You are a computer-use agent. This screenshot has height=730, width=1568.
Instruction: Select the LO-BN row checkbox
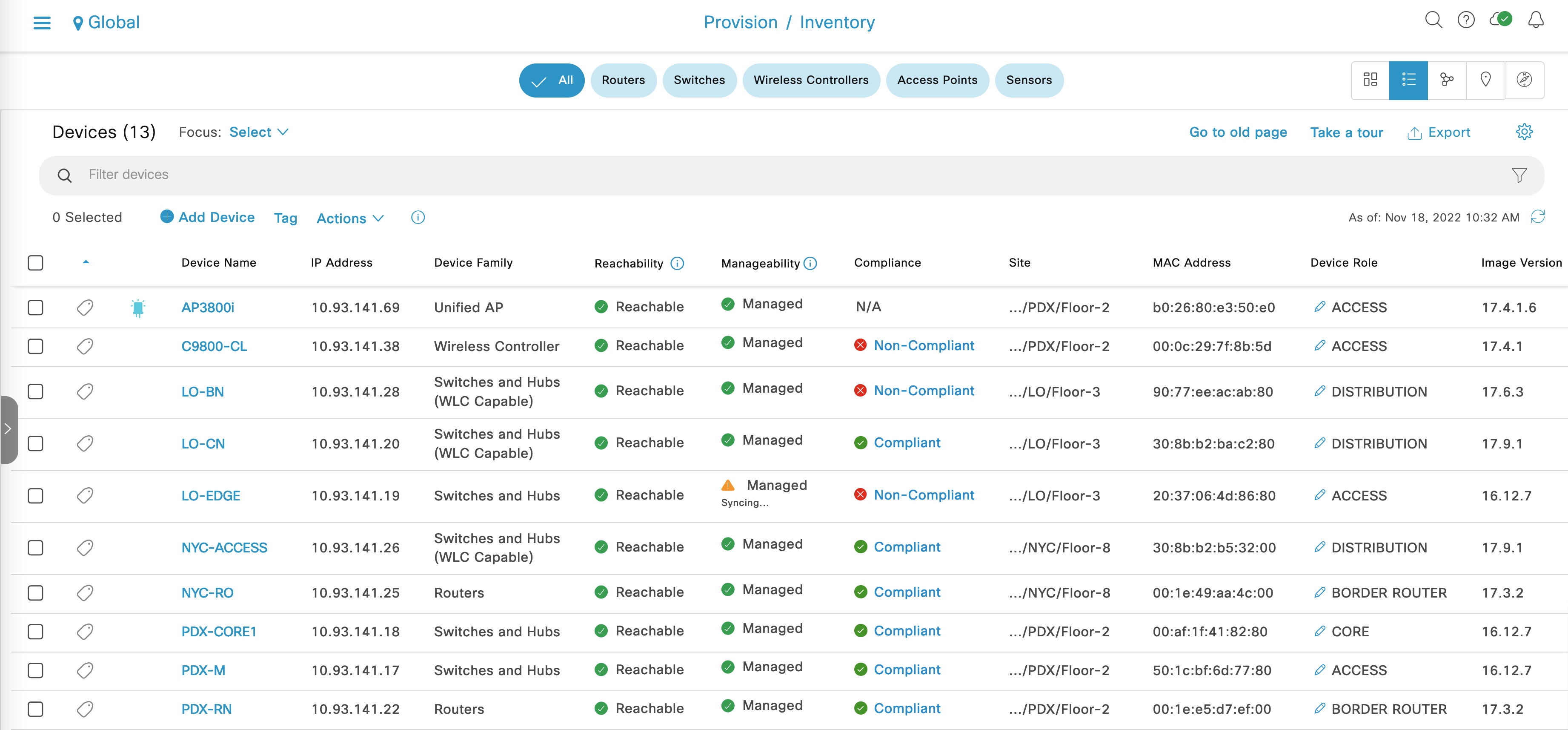click(x=35, y=391)
